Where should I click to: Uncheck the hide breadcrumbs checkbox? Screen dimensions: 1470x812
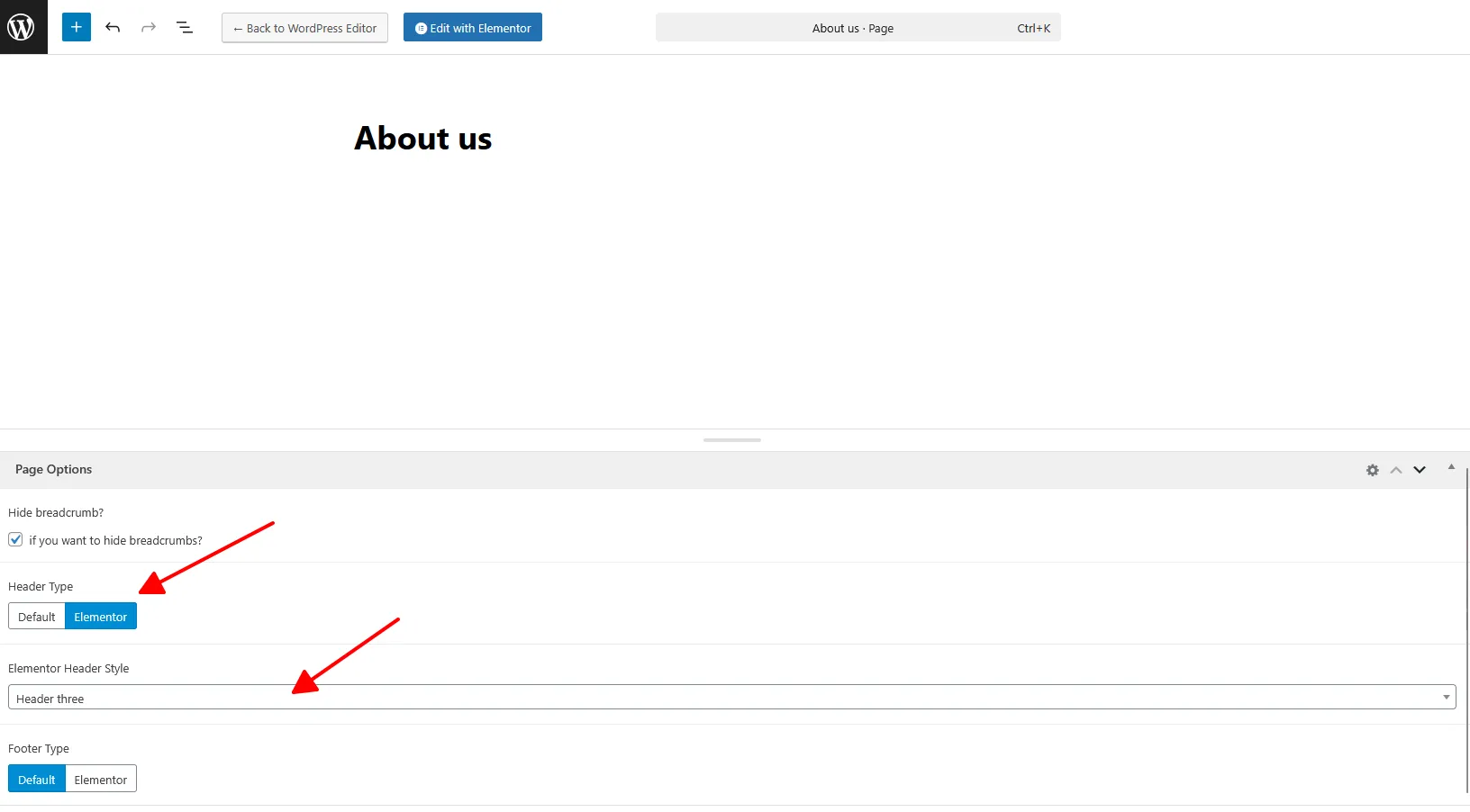click(x=15, y=540)
